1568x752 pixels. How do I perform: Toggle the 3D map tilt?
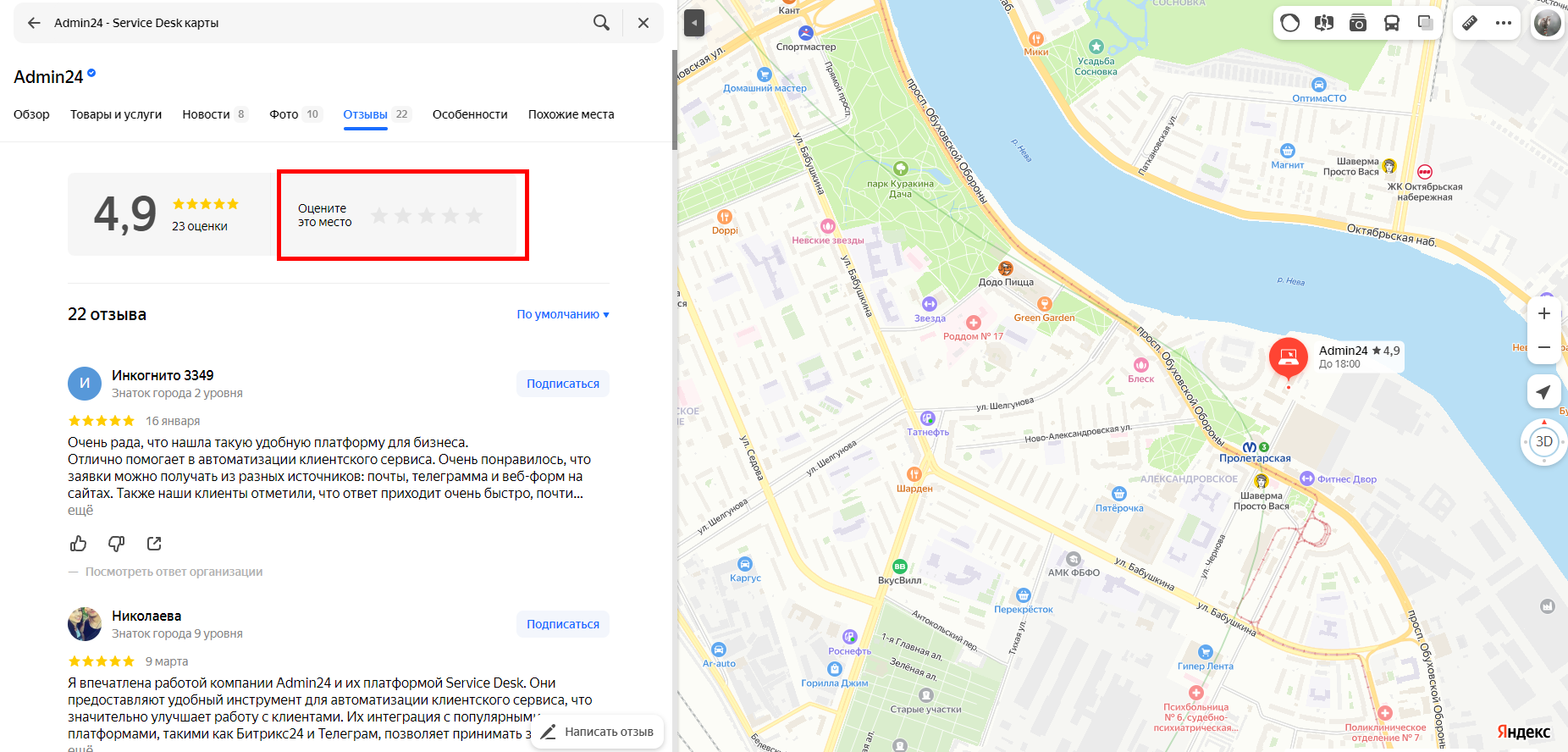(1544, 442)
